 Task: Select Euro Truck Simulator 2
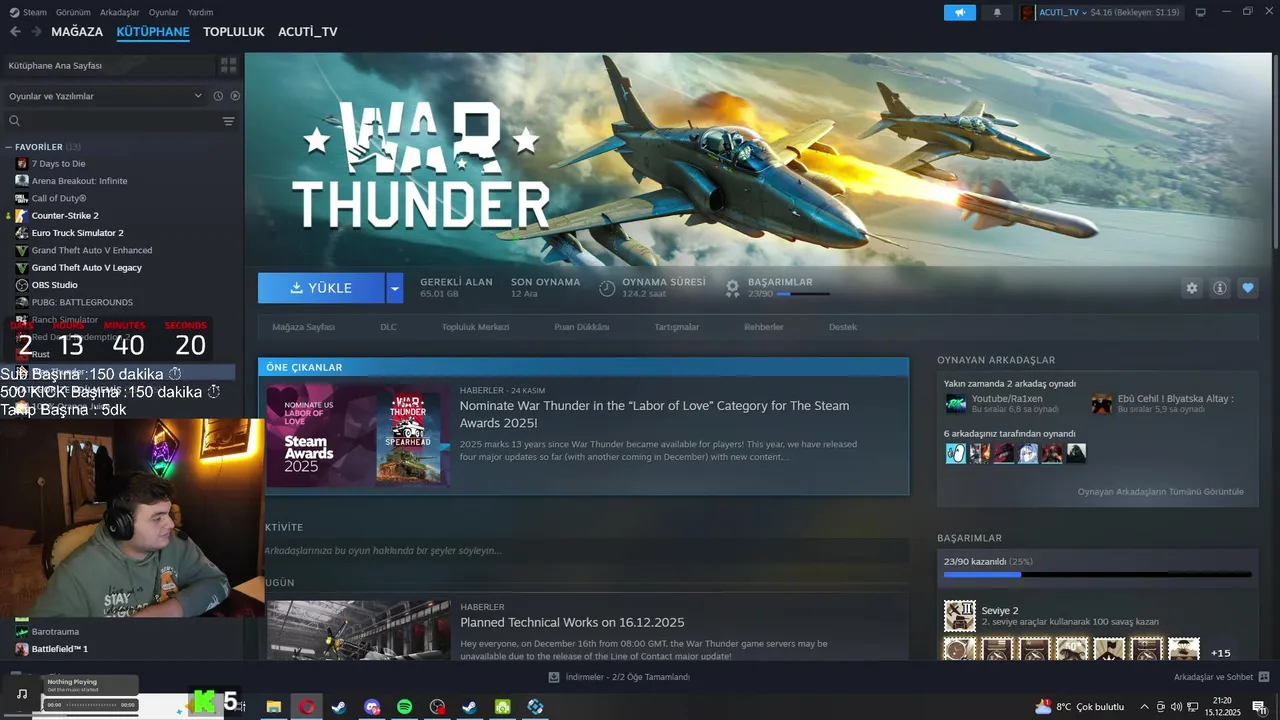(77, 233)
